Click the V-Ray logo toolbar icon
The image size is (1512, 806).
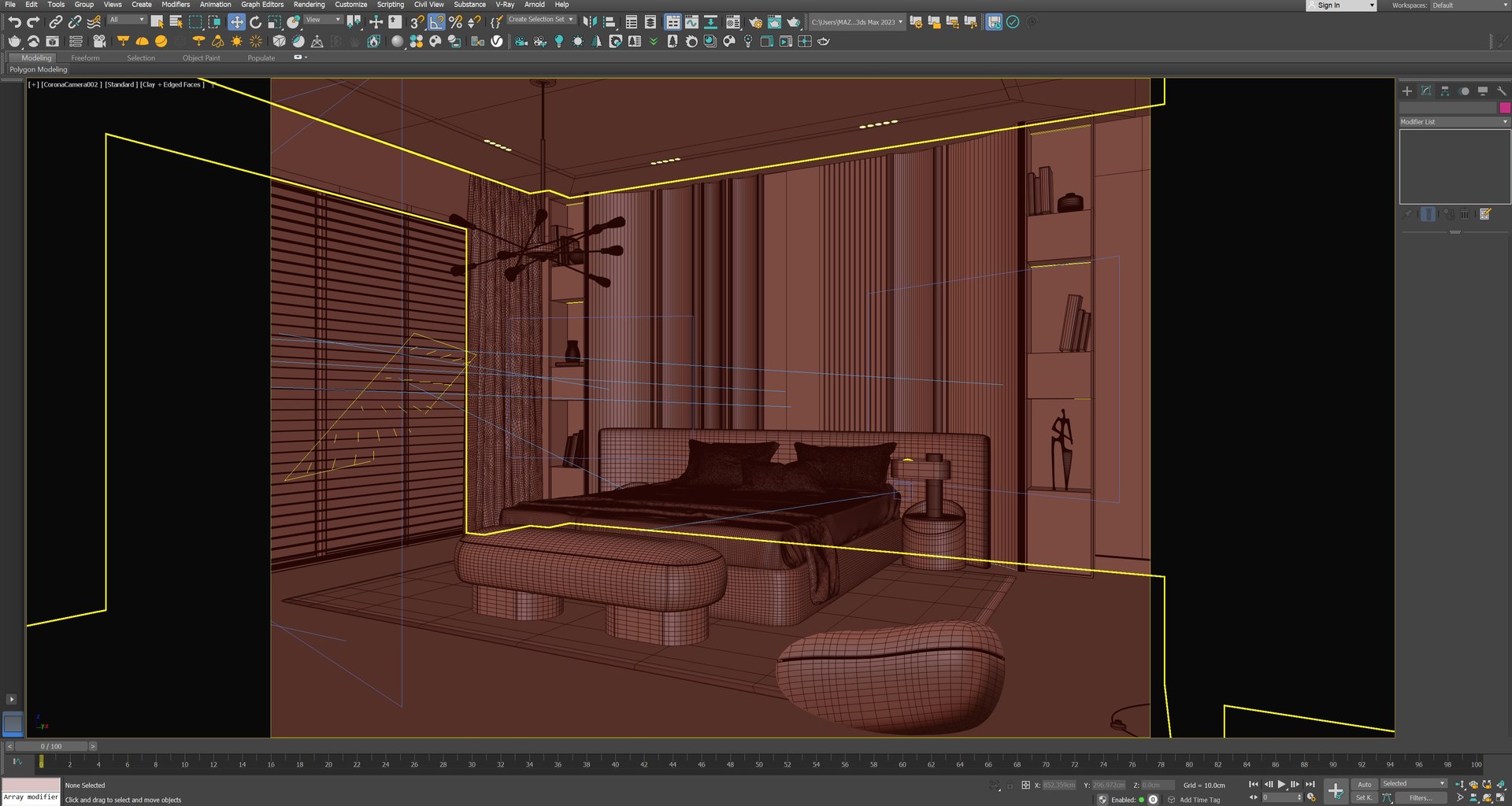point(497,41)
